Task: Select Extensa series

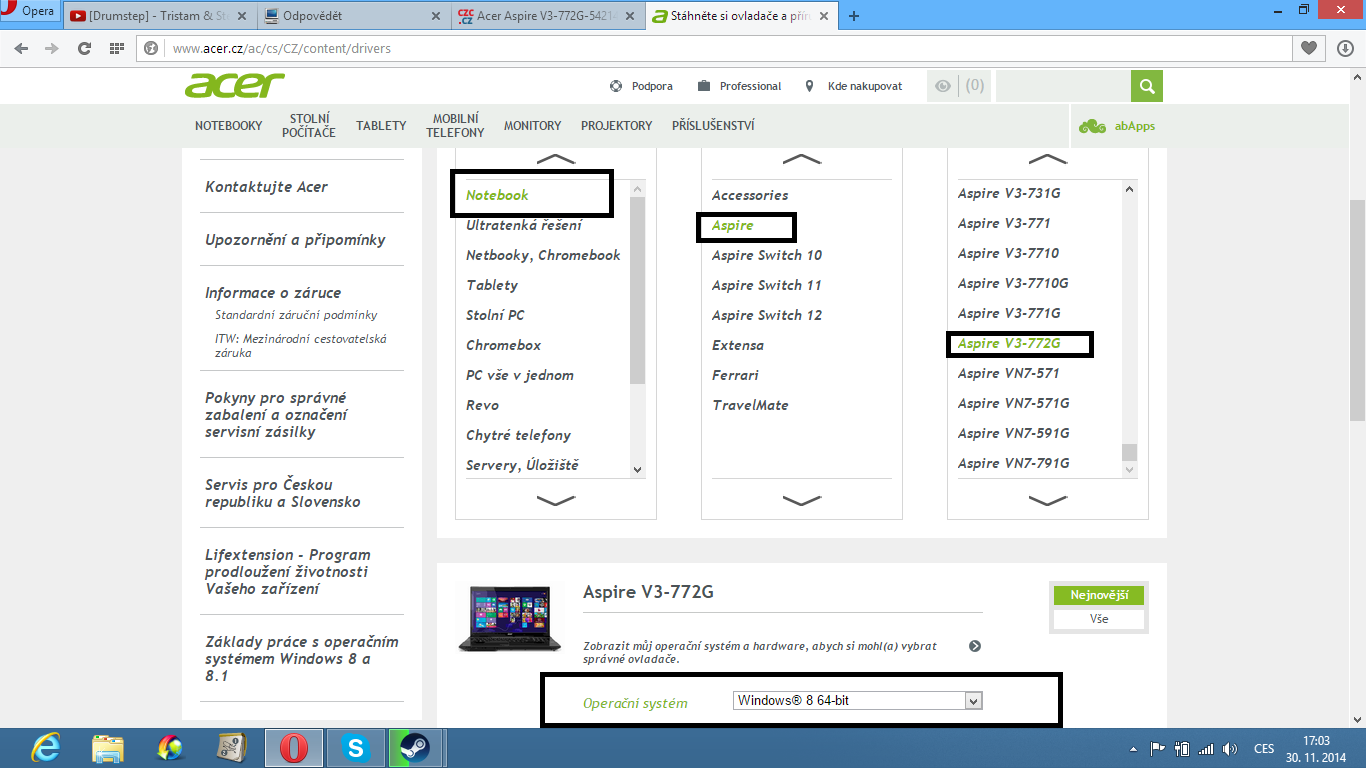Action: point(738,345)
